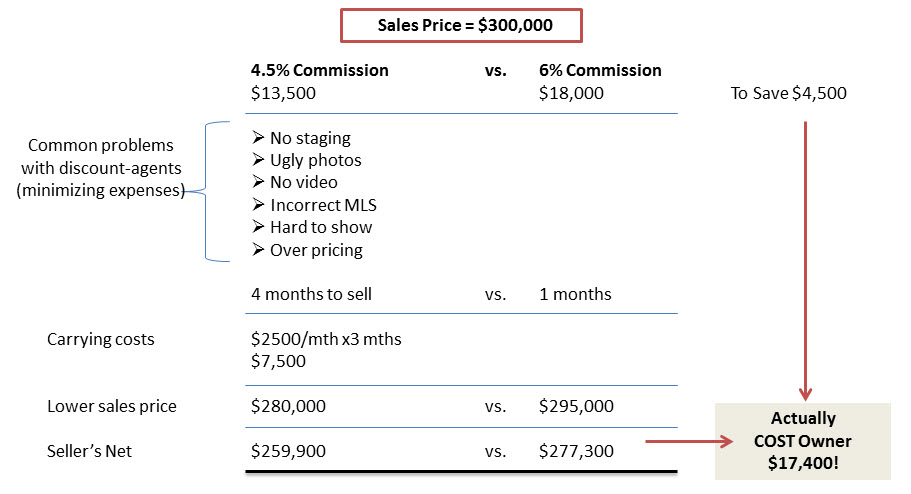This screenshot has width=911, height=494.
Task: Click the No staging arrow bullet
Action: [x=259, y=138]
